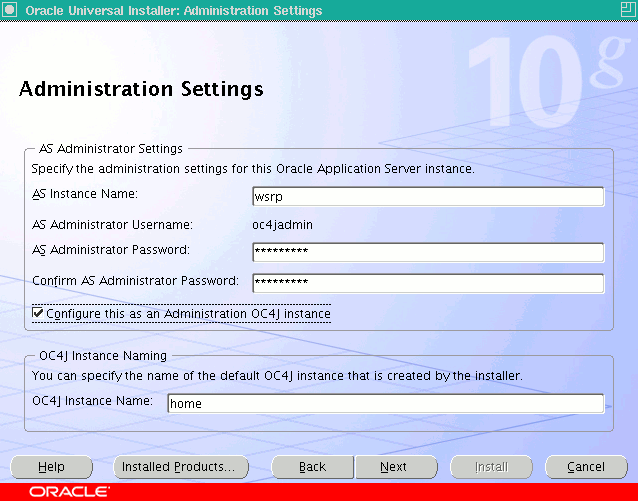Focus the AS Instance Name field

pyautogui.click(x=428, y=197)
